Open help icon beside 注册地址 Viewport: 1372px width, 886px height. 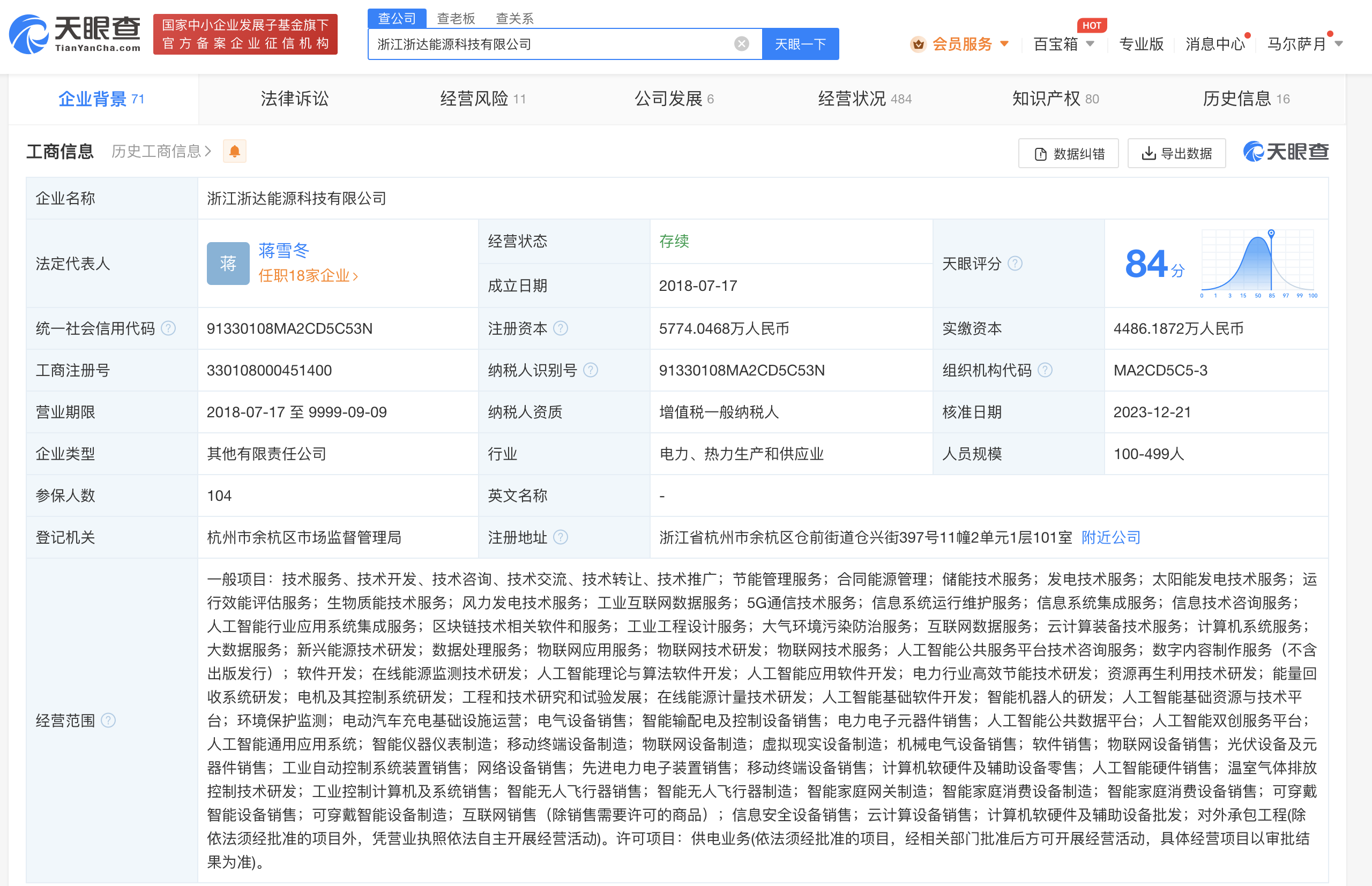pyautogui.click(x=561, y=537)
